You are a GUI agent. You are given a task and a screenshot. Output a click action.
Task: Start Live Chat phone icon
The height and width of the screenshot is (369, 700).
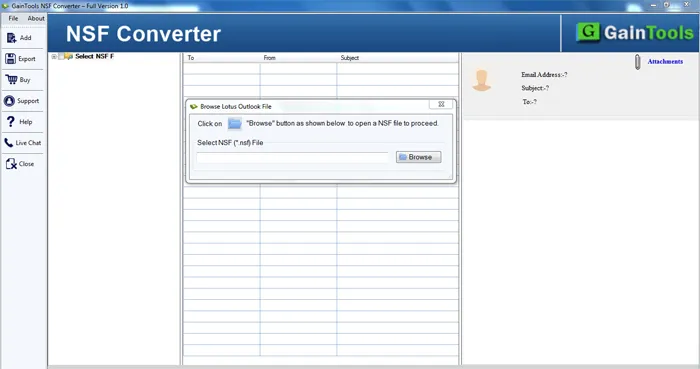click(8, 143)
